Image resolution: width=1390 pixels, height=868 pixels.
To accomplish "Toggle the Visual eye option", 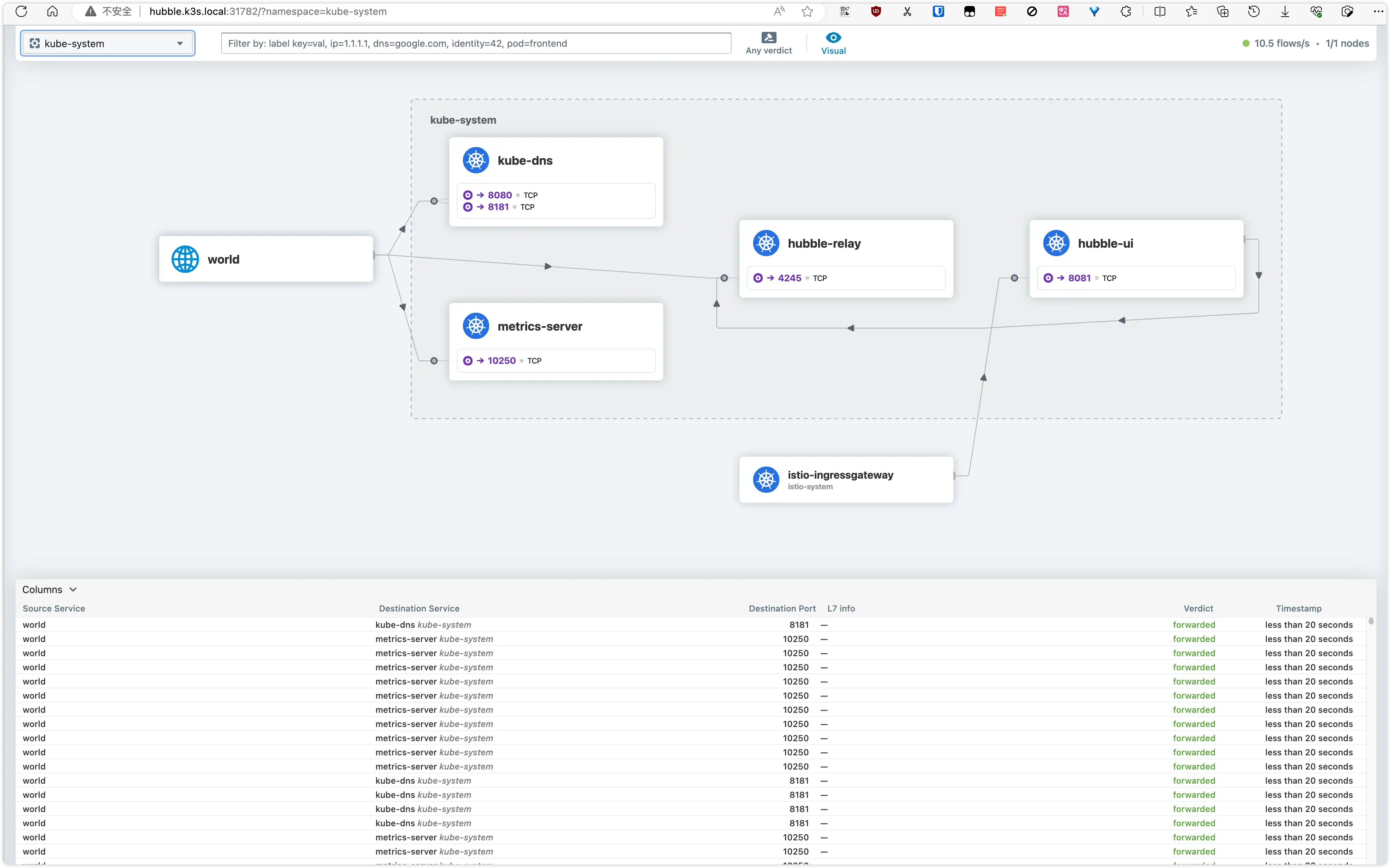I will [x=833, y=38].
